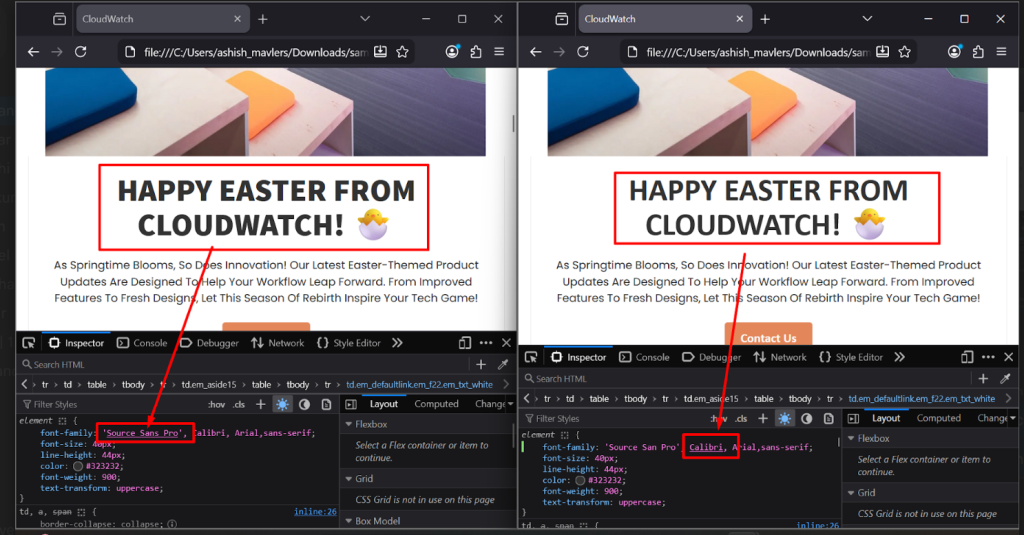Open the Extensions icon in the left window
The height and width of the screenshot is (535, 1024).
coord(476,52)
